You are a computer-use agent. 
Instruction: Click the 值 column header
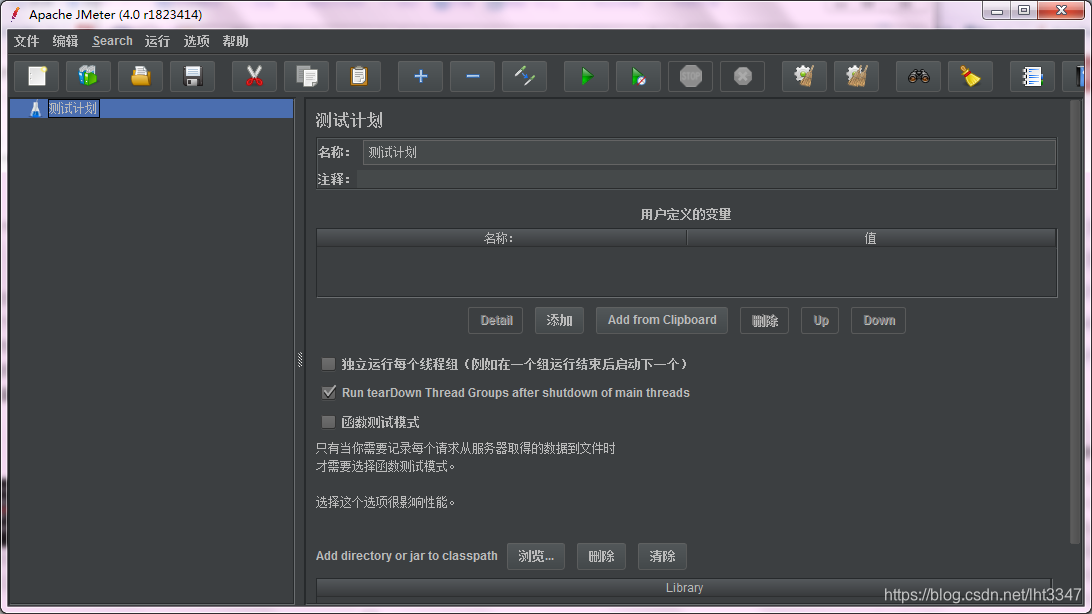(x=871, y=238)
